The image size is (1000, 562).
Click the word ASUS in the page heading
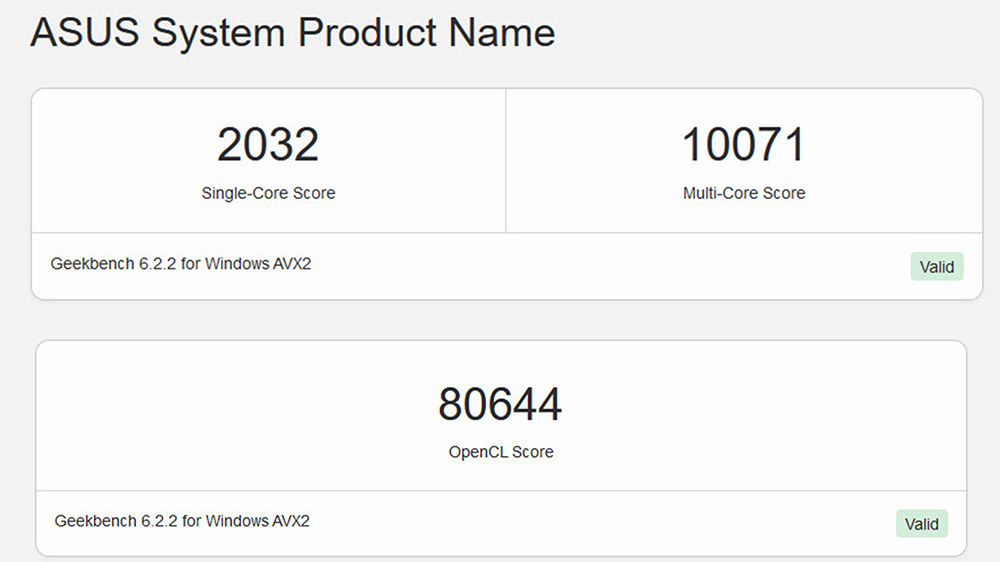click(x=85, y=33)
